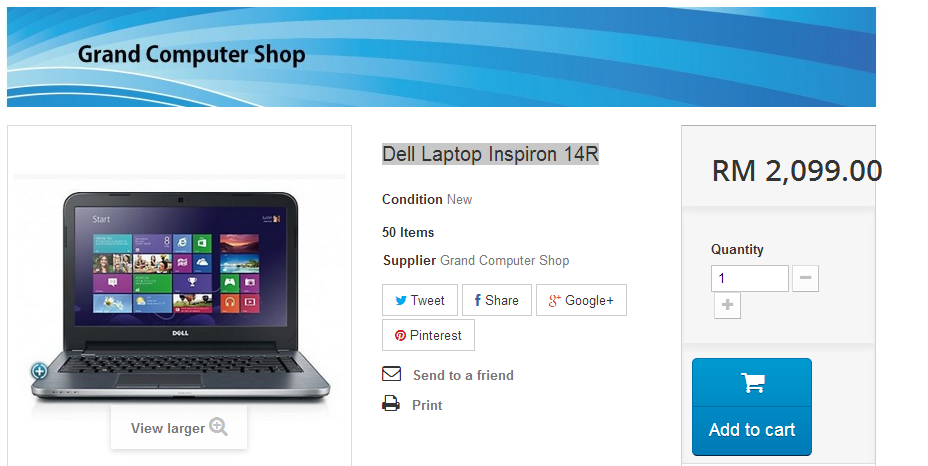Viewport: 928px width, 466px height.
Task: Click the Google+ logo icon
Action: click(554, 301)
